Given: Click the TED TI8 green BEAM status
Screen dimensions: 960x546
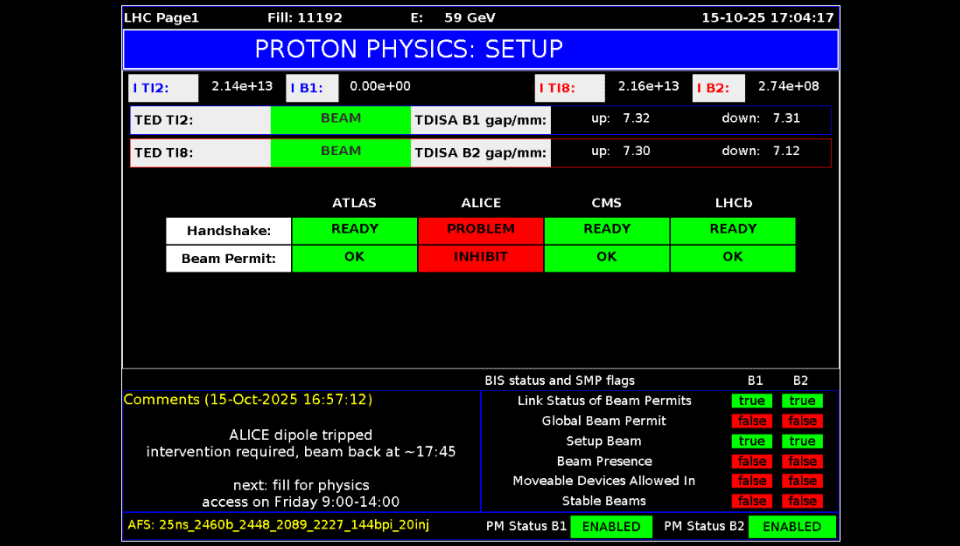Looking at the screenshot, I should coord(341,152).
